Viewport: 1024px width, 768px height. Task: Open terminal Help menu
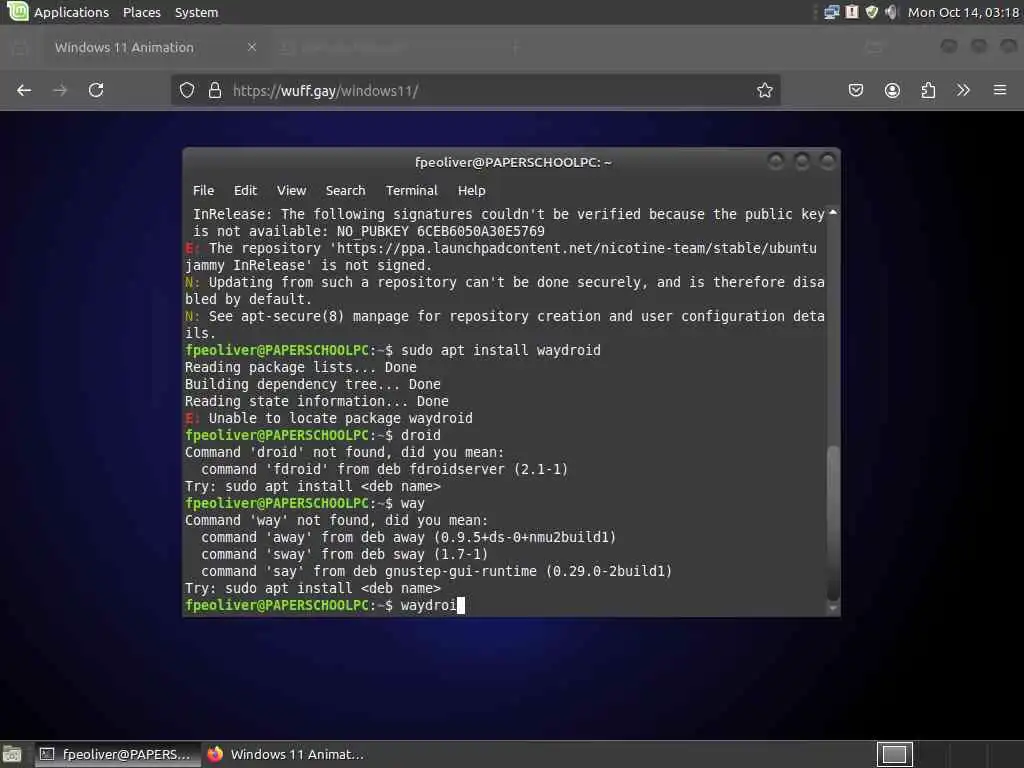tap(472, 191)
